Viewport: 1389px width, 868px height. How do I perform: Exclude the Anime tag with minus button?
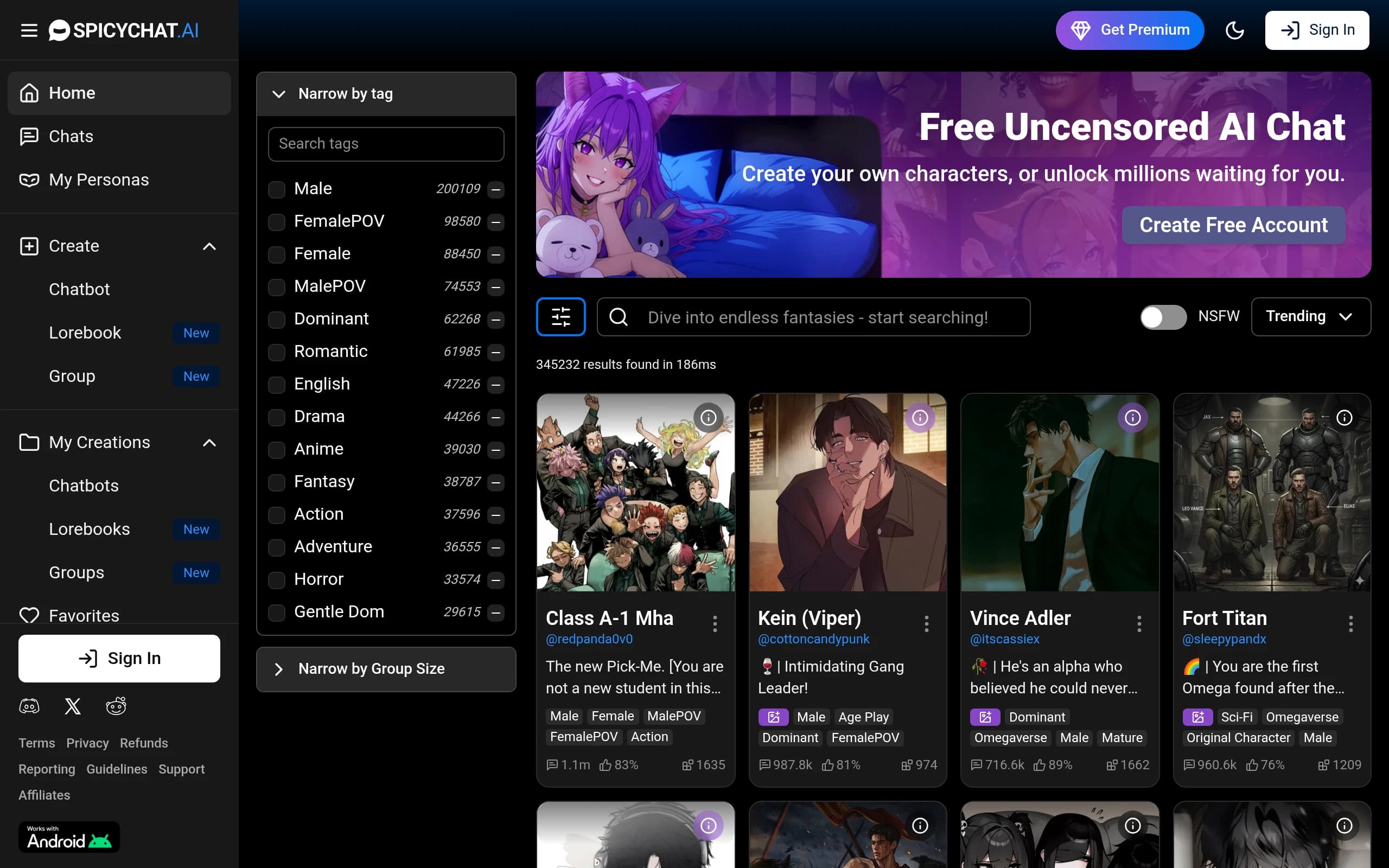tap(496, 450)
